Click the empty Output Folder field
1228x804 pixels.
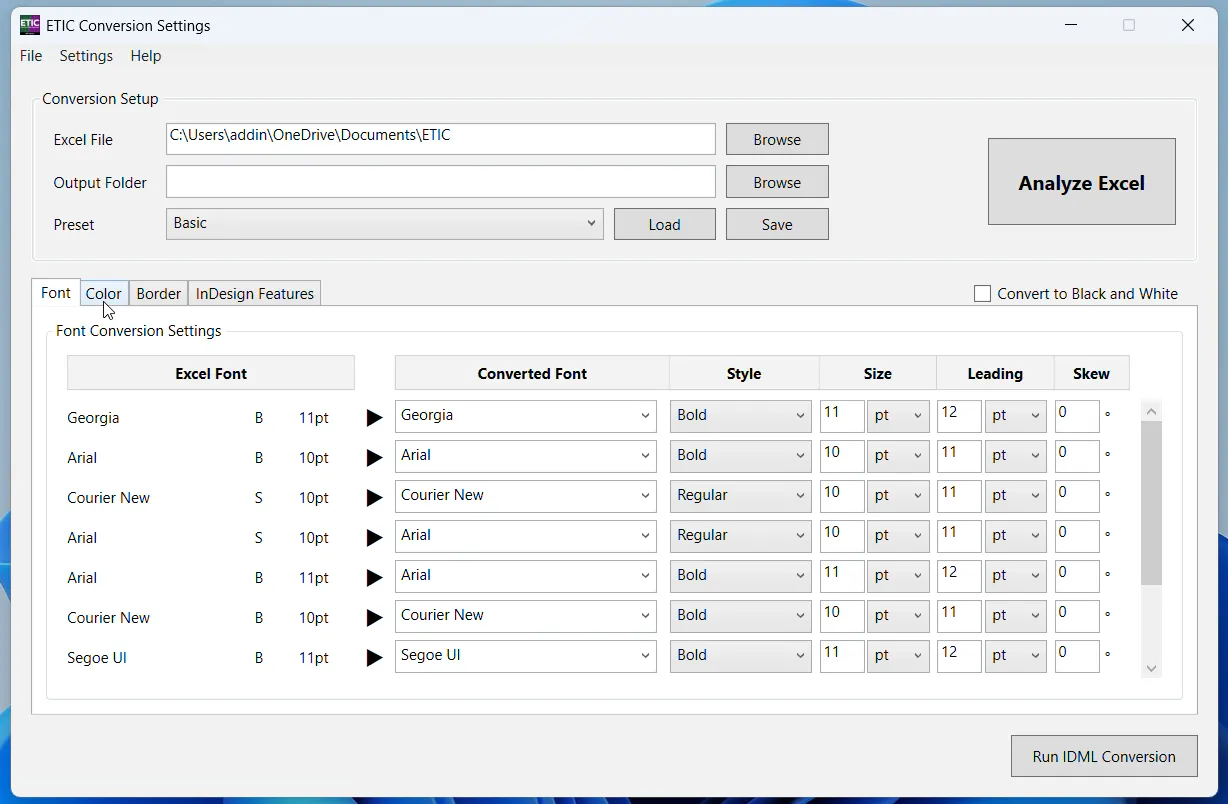pos(441,182)
